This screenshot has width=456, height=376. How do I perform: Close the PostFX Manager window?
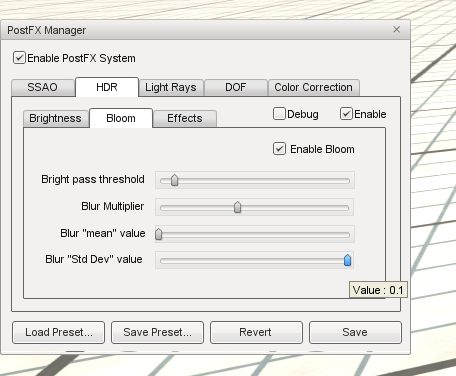pos(396,30)
